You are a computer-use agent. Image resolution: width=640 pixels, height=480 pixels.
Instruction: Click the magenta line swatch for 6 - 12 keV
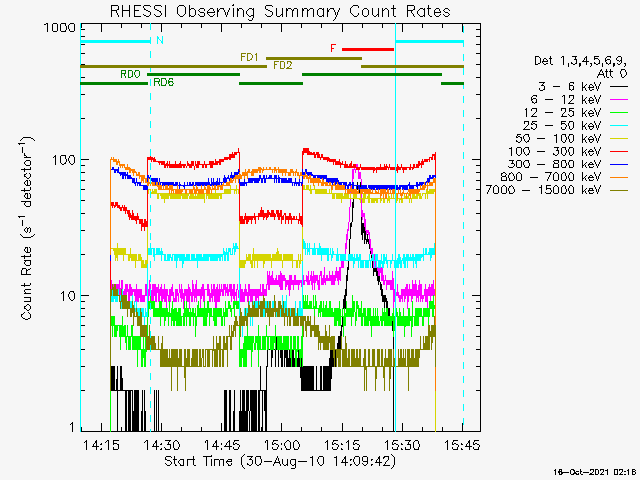(619, 100)
